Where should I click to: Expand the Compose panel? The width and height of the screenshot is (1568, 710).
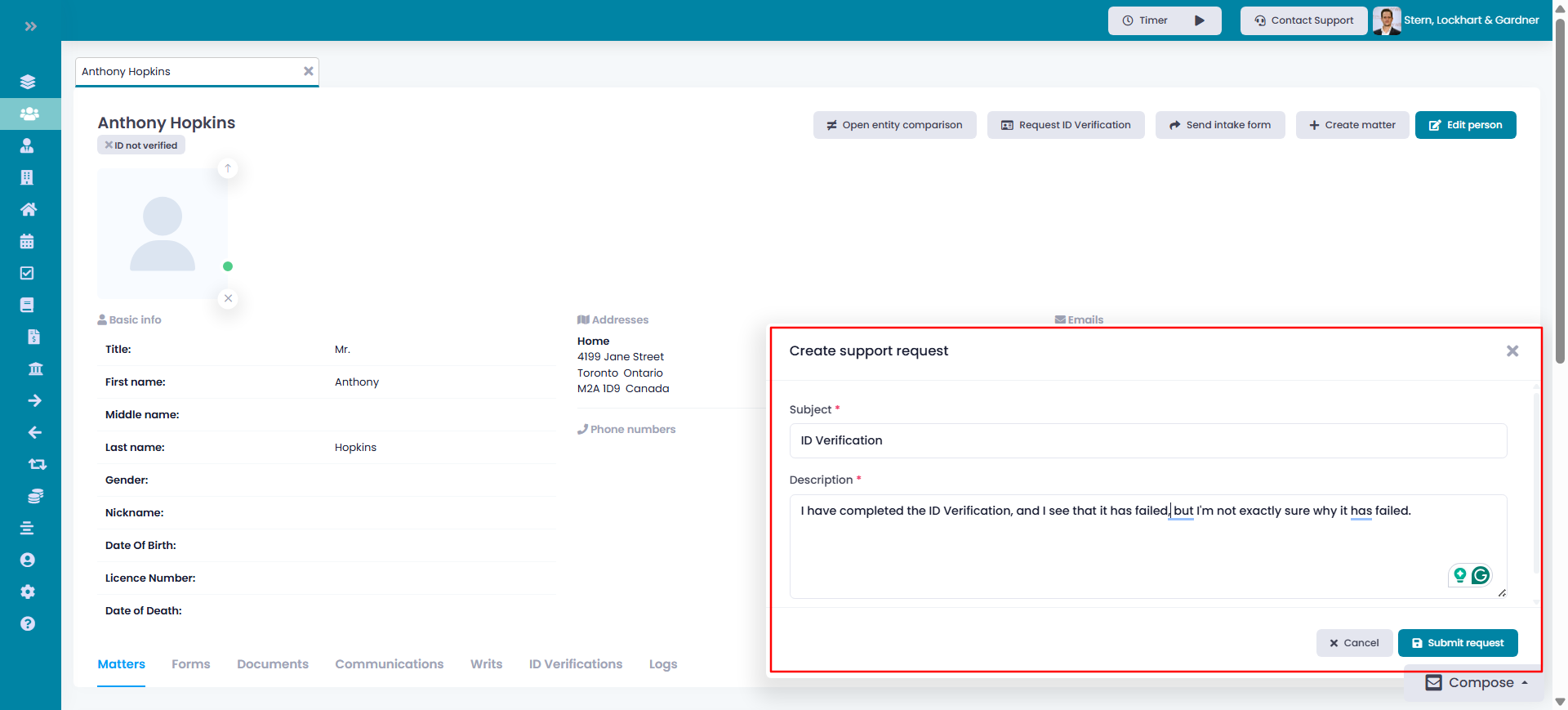[x=1477, y=682]
